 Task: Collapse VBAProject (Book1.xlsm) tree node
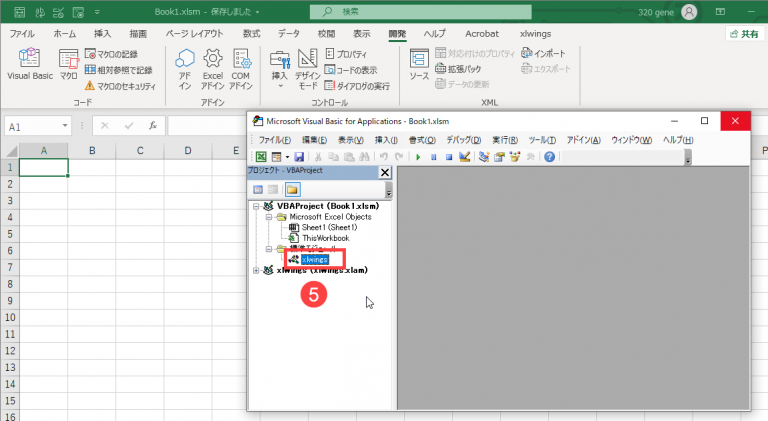point(256,206)
